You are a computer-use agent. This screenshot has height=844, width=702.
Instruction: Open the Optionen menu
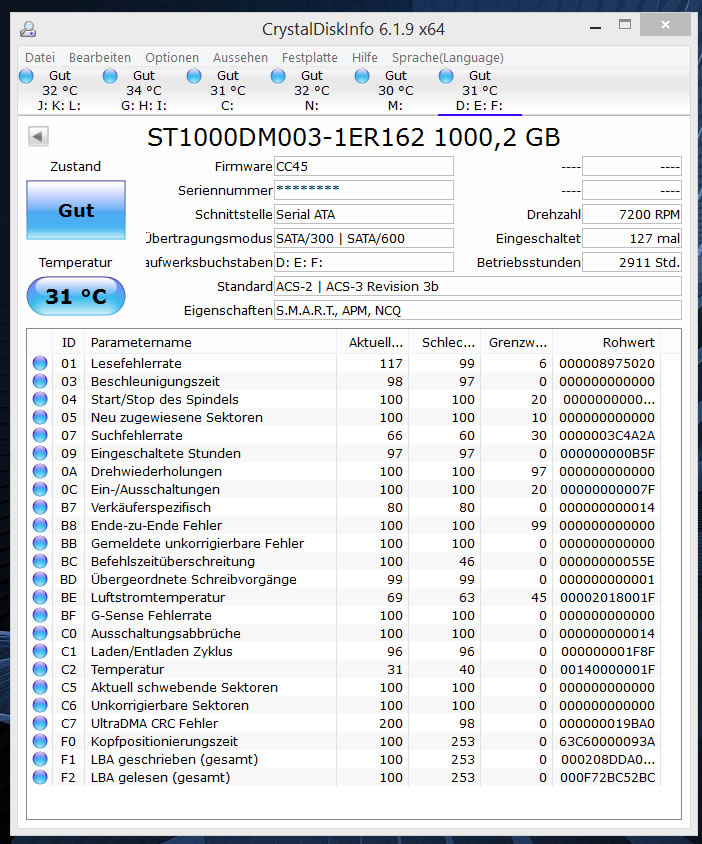pos(172,58)
